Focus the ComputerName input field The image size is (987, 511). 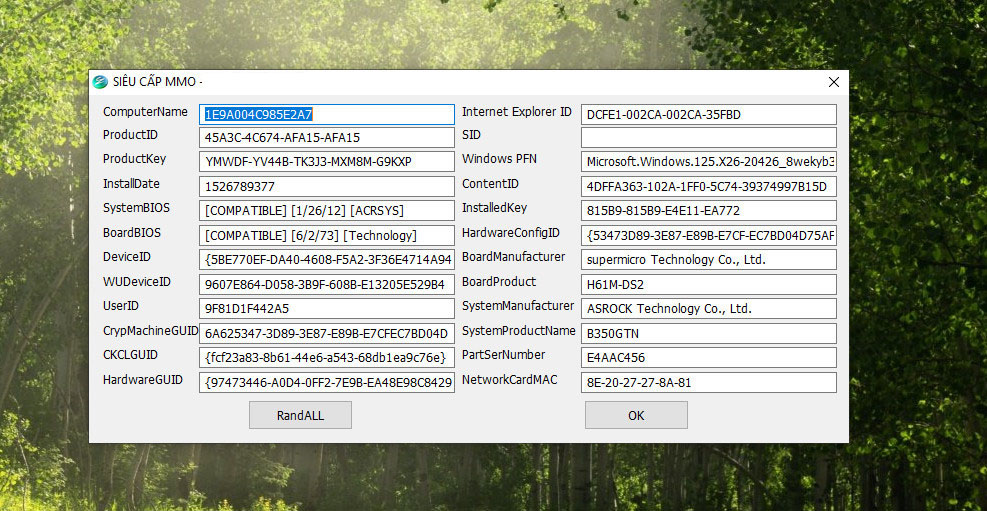pos(327,115)
